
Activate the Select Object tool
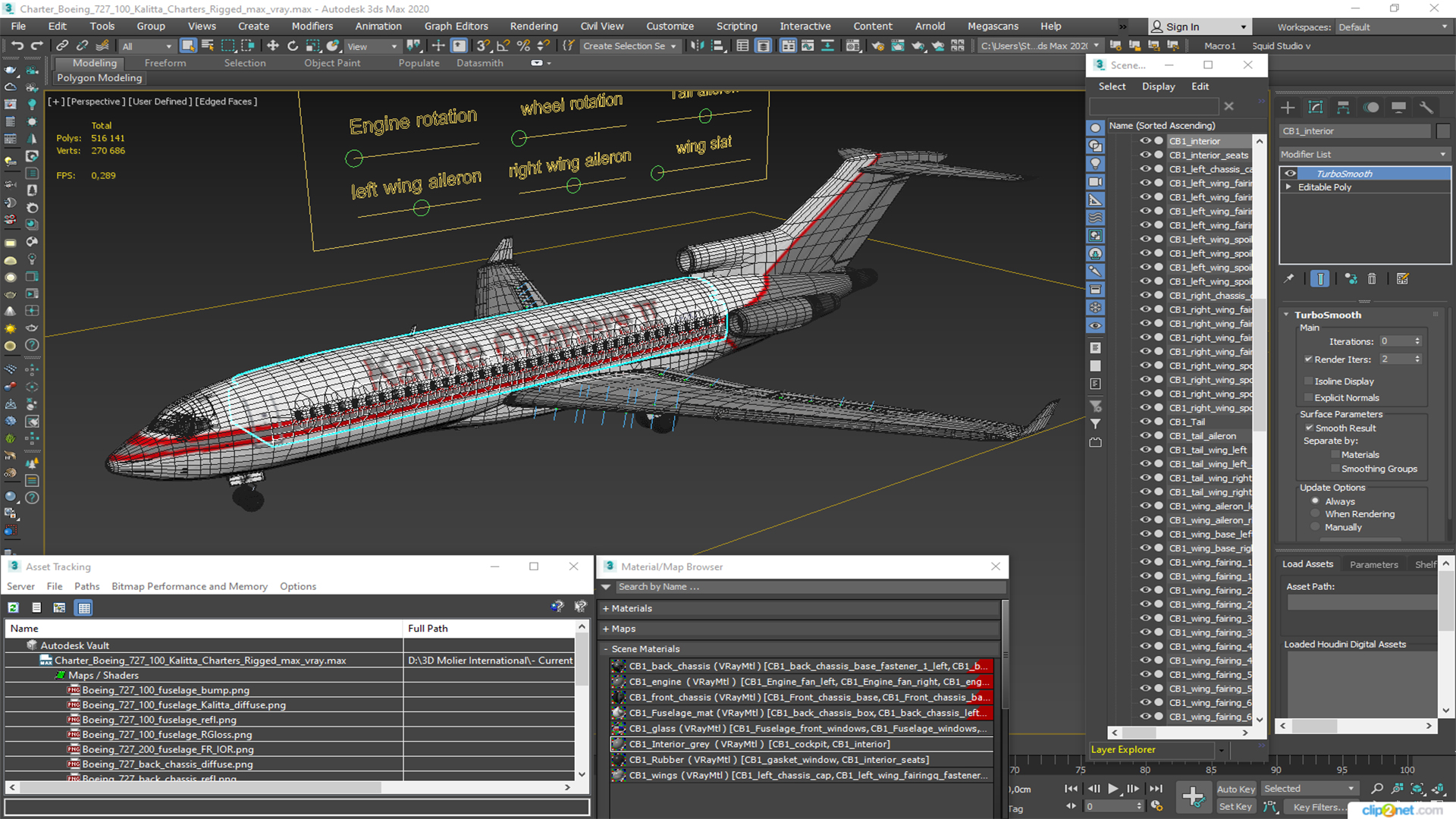[188, 46]
